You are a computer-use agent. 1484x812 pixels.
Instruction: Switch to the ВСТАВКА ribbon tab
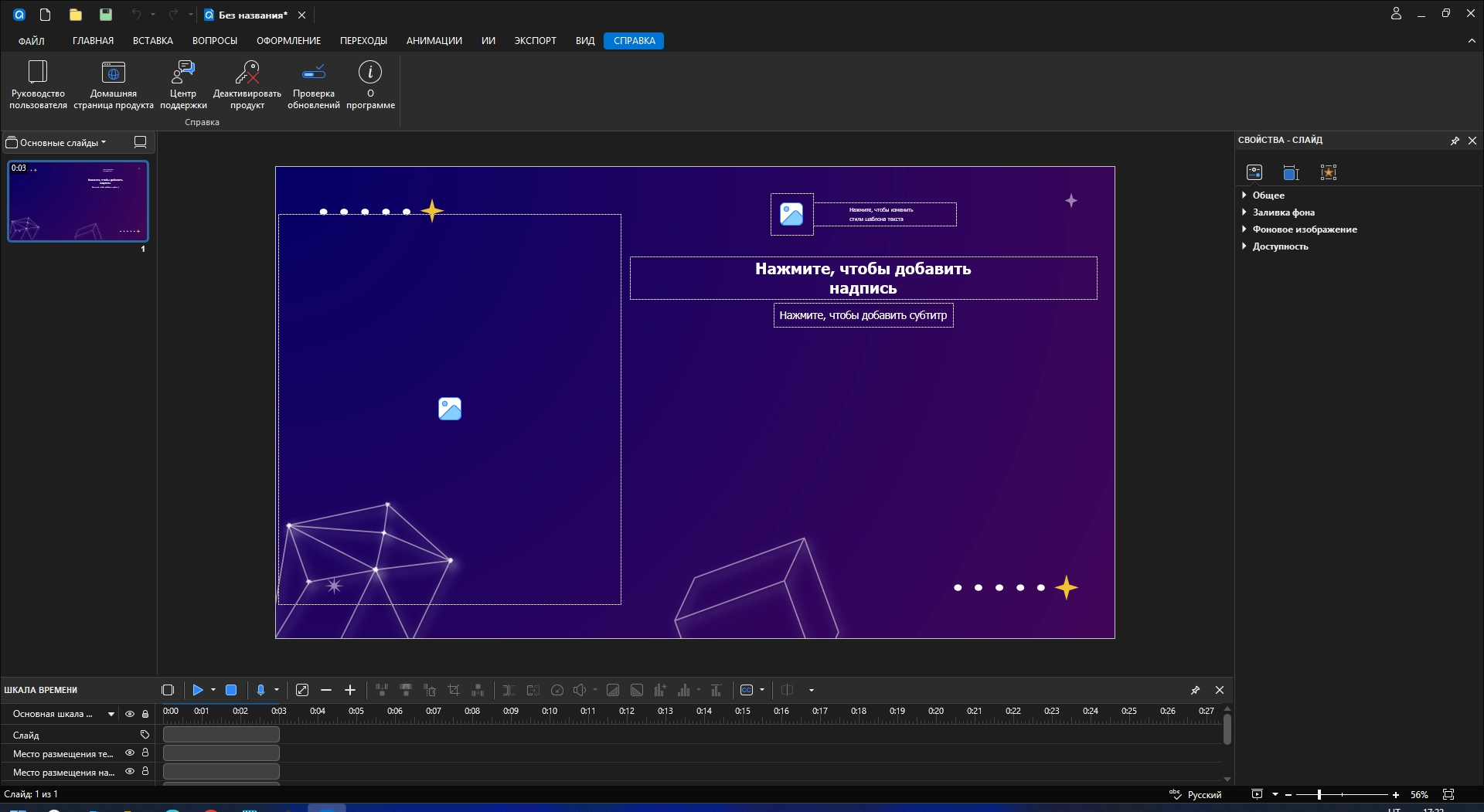[152, 41]
